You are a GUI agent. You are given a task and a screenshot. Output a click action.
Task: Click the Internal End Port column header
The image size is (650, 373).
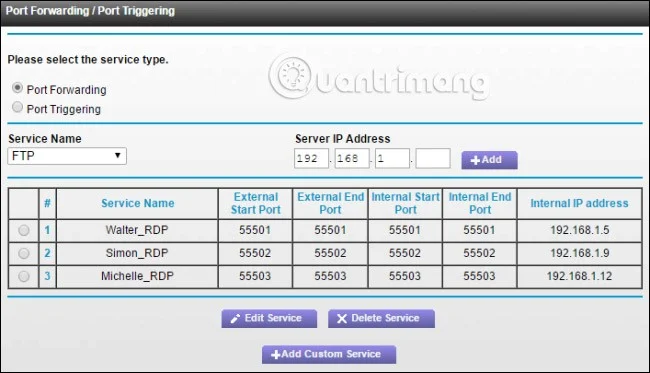click(x=480, y=203)
